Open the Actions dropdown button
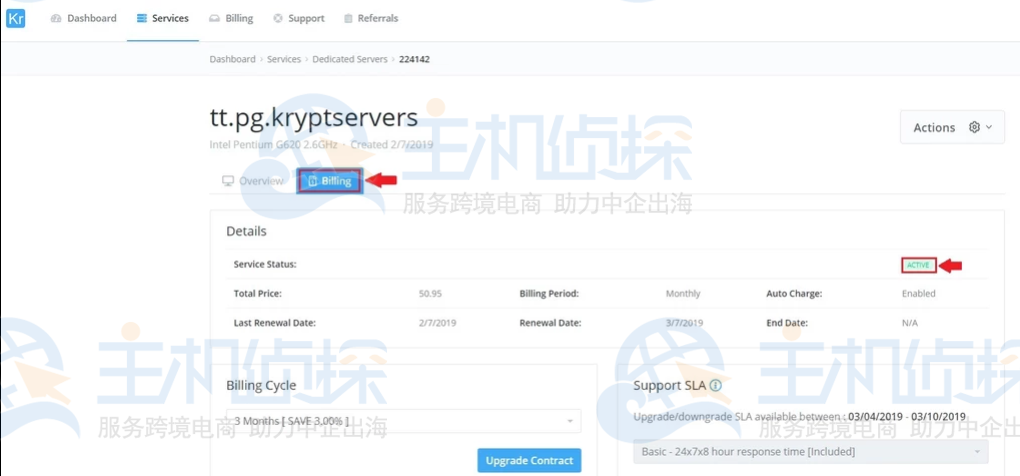 click(x=952, y=127)
